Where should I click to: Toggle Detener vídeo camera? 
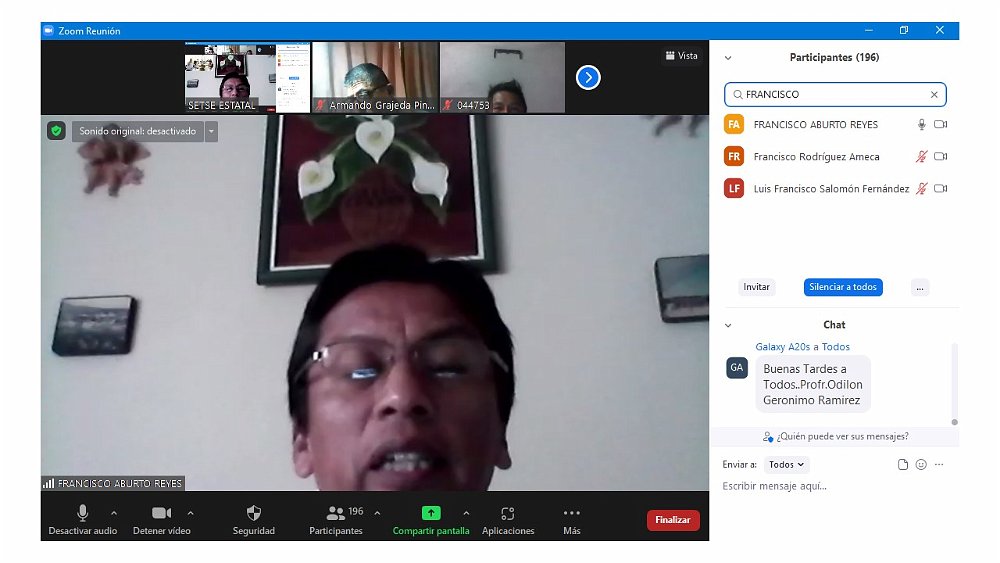(x=161, y=513)
